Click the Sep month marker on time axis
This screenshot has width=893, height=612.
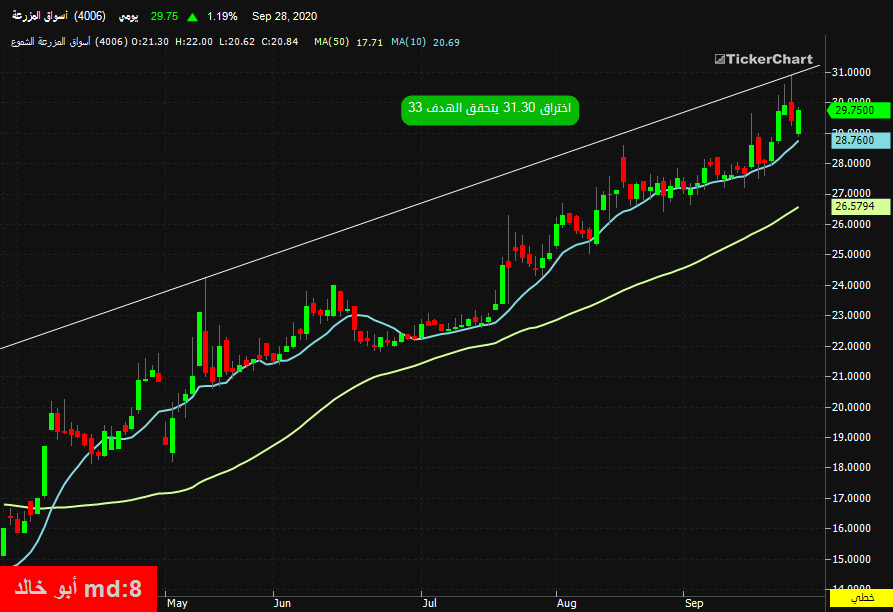(694, 603)
